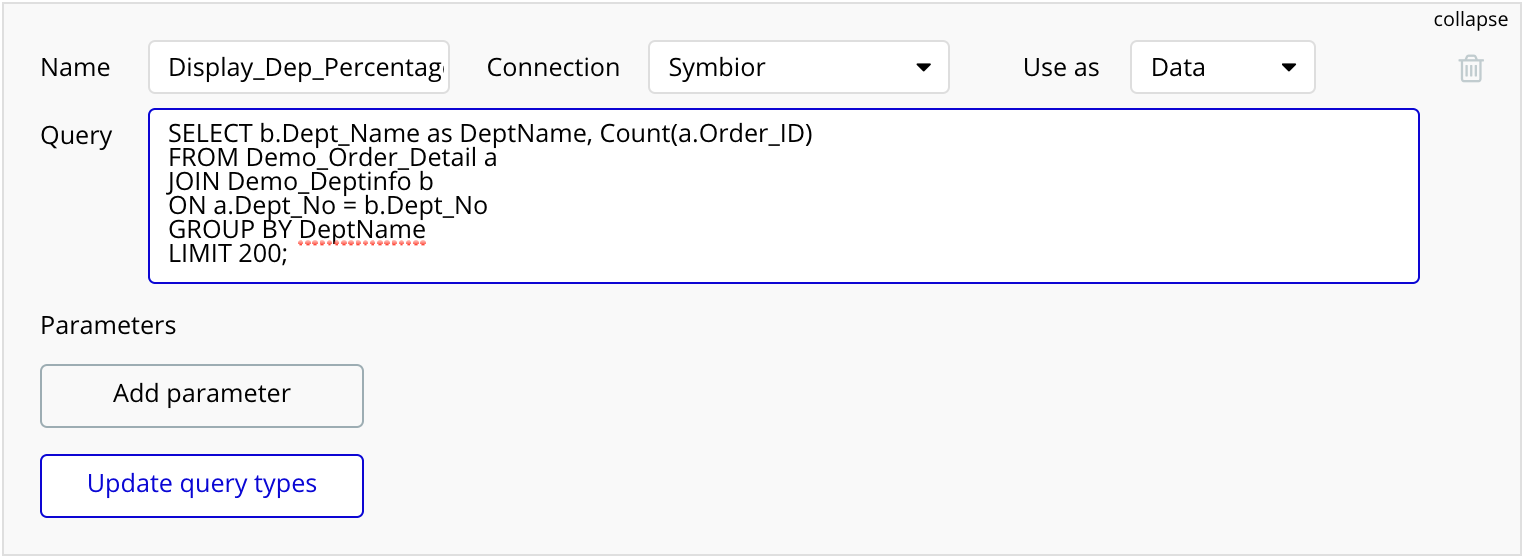Open the Use as dropdown showing Data
1524x558 pixels.
pos(1222,68)
